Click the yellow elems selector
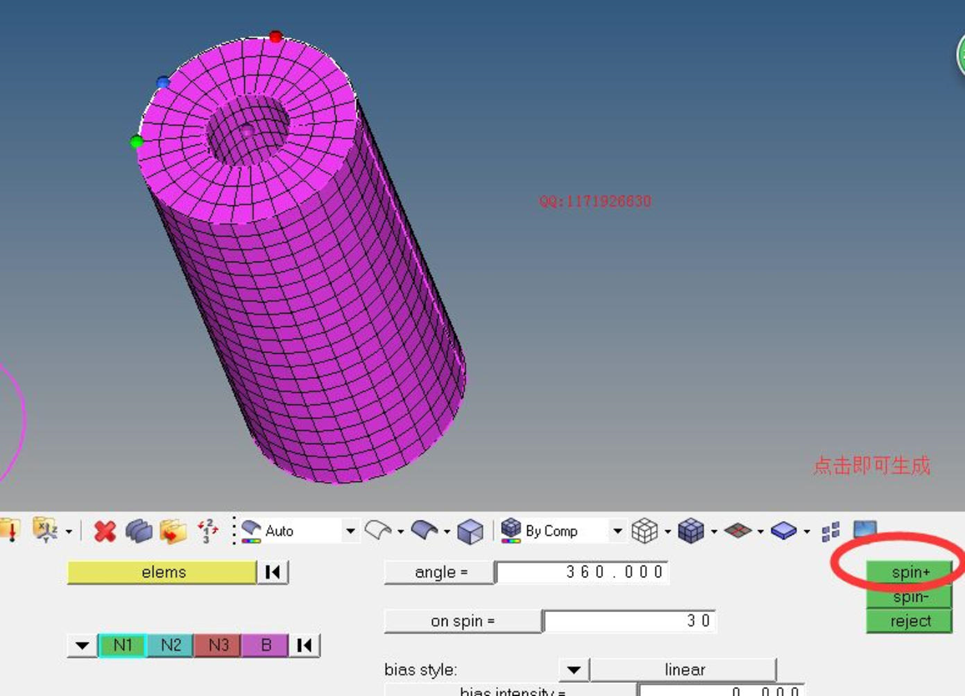This screenshot has width=965, height=696. click(x=162, y=572)
